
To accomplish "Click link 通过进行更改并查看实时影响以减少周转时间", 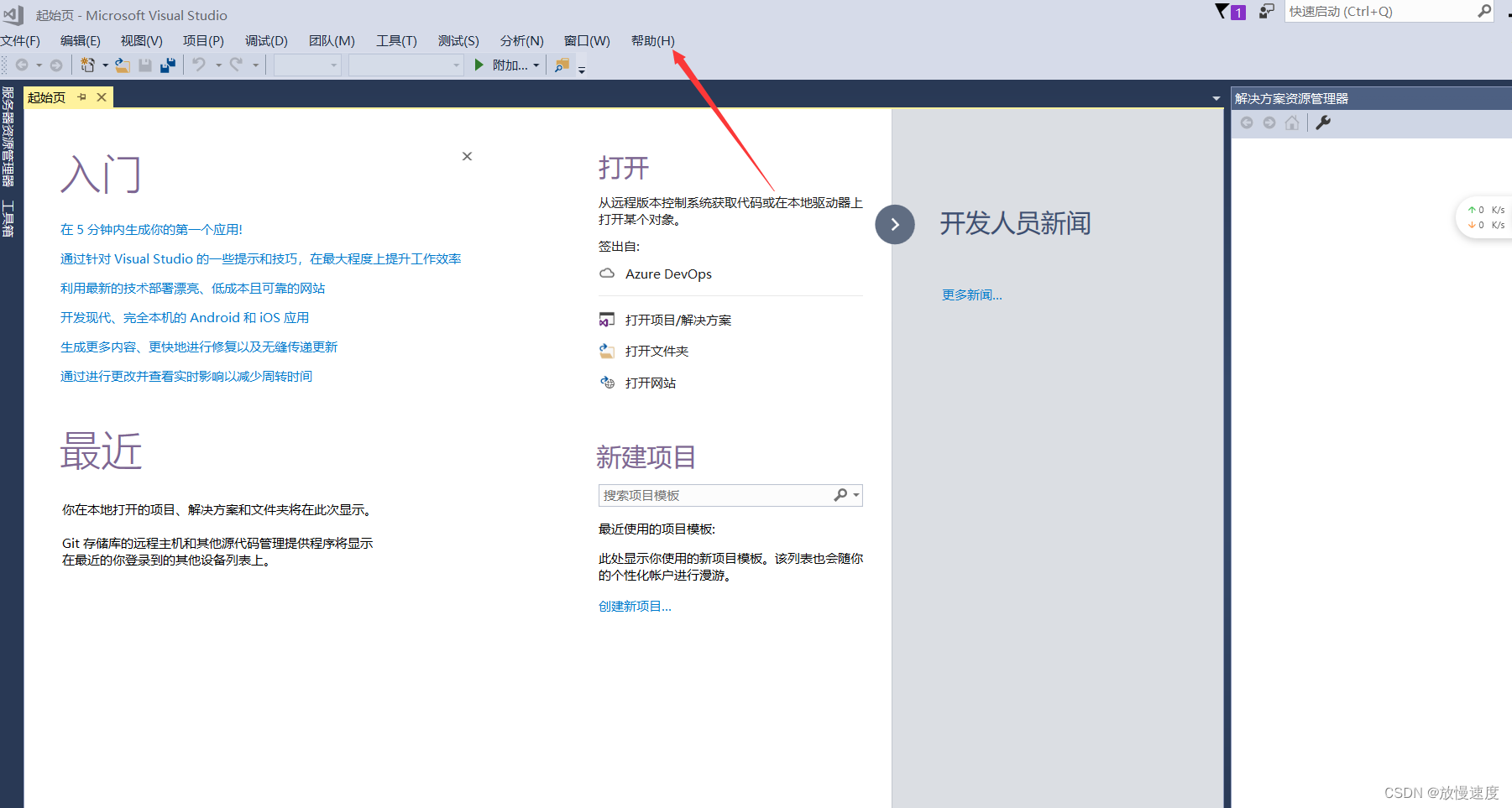I will [186, 376].
